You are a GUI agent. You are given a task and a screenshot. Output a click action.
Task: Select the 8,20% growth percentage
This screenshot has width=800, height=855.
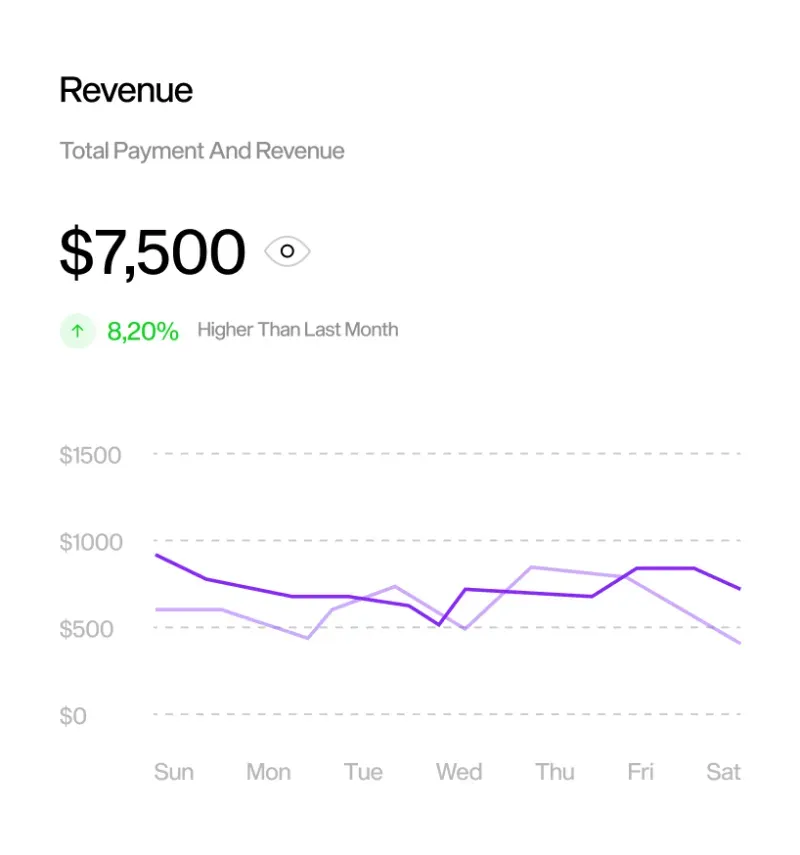143,331
